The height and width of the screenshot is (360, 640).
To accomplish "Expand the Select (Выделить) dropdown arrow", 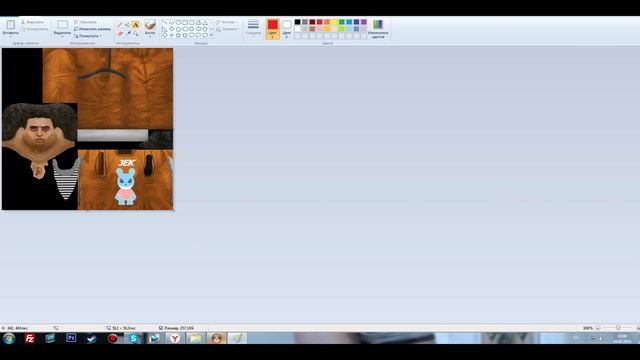I will [x=62, y=37].
